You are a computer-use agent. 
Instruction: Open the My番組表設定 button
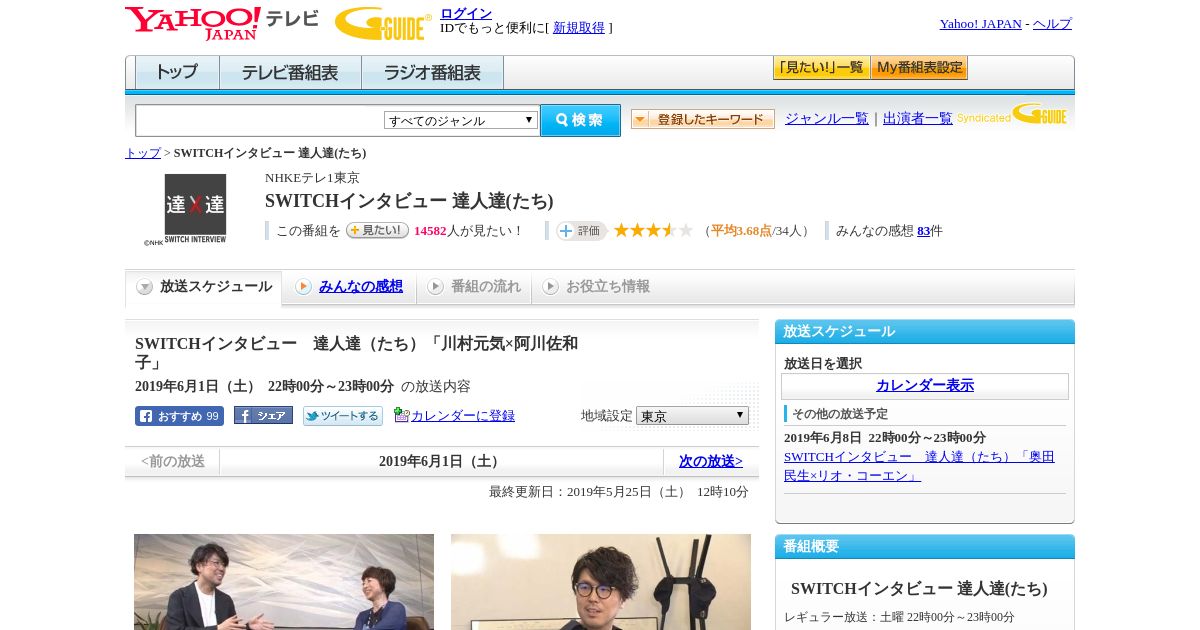point(919,68)
